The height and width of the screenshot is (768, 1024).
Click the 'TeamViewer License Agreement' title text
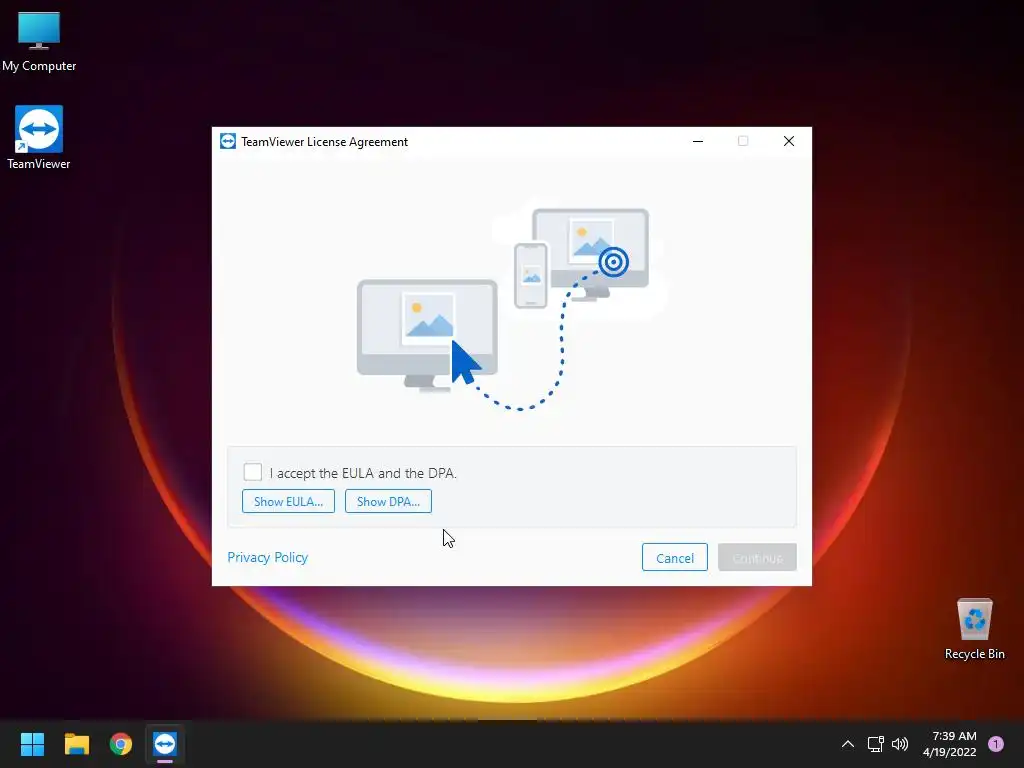coord(325,142)
